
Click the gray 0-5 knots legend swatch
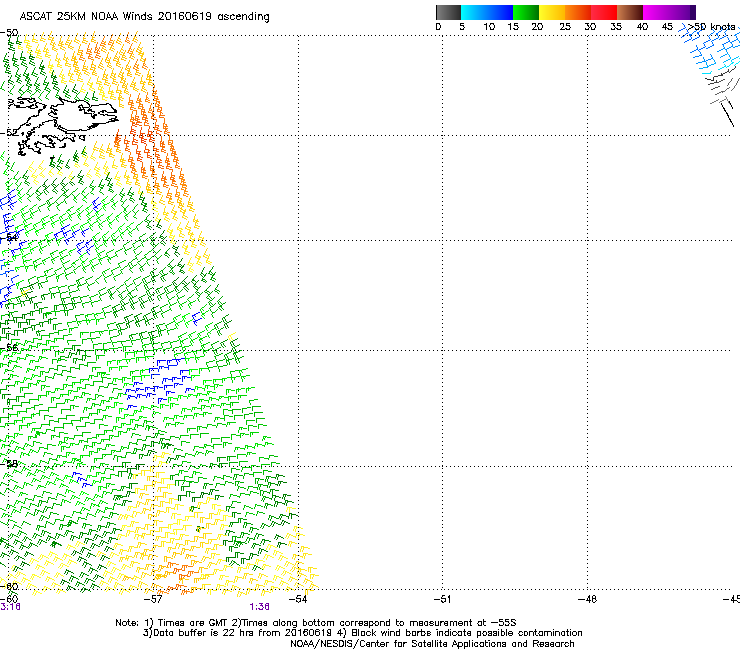[x=448, y=12]
